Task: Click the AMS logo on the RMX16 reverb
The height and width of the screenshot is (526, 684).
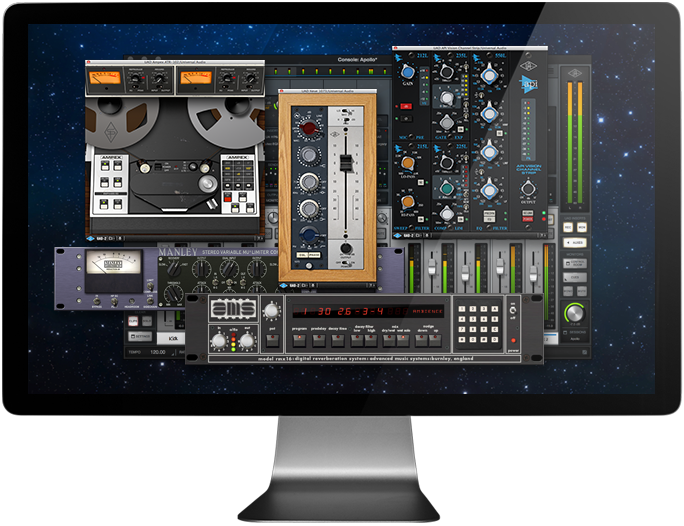Action: [226, 308]
